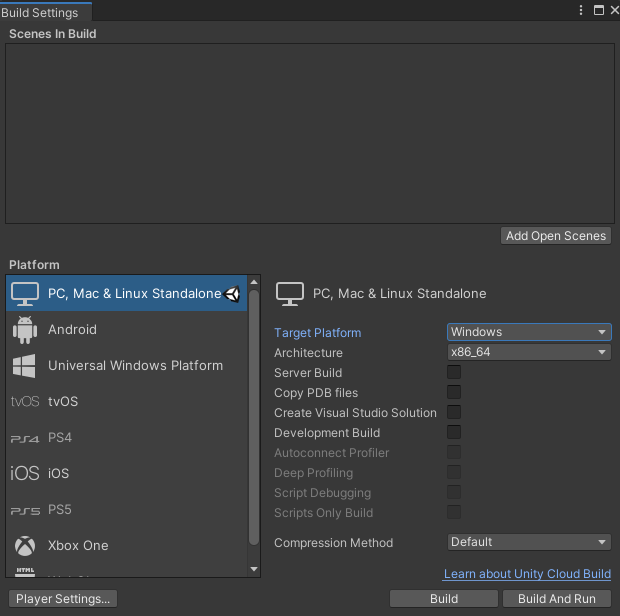Click the PS5 platform logo icon
This screenshot has width=620, height=616.
pyautogui.click(x=25, y=511)
